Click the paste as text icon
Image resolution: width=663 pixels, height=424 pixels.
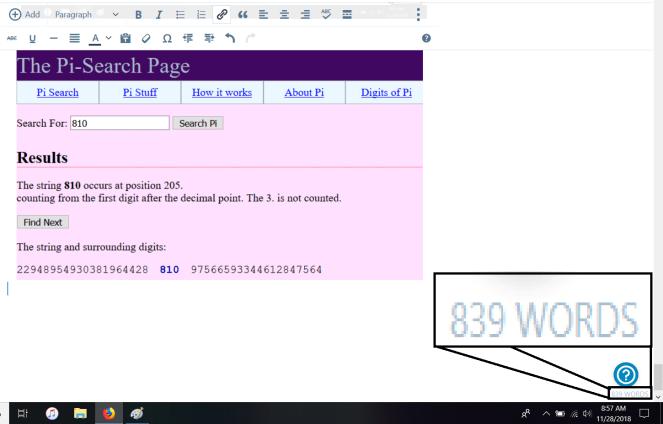(125, 38)
